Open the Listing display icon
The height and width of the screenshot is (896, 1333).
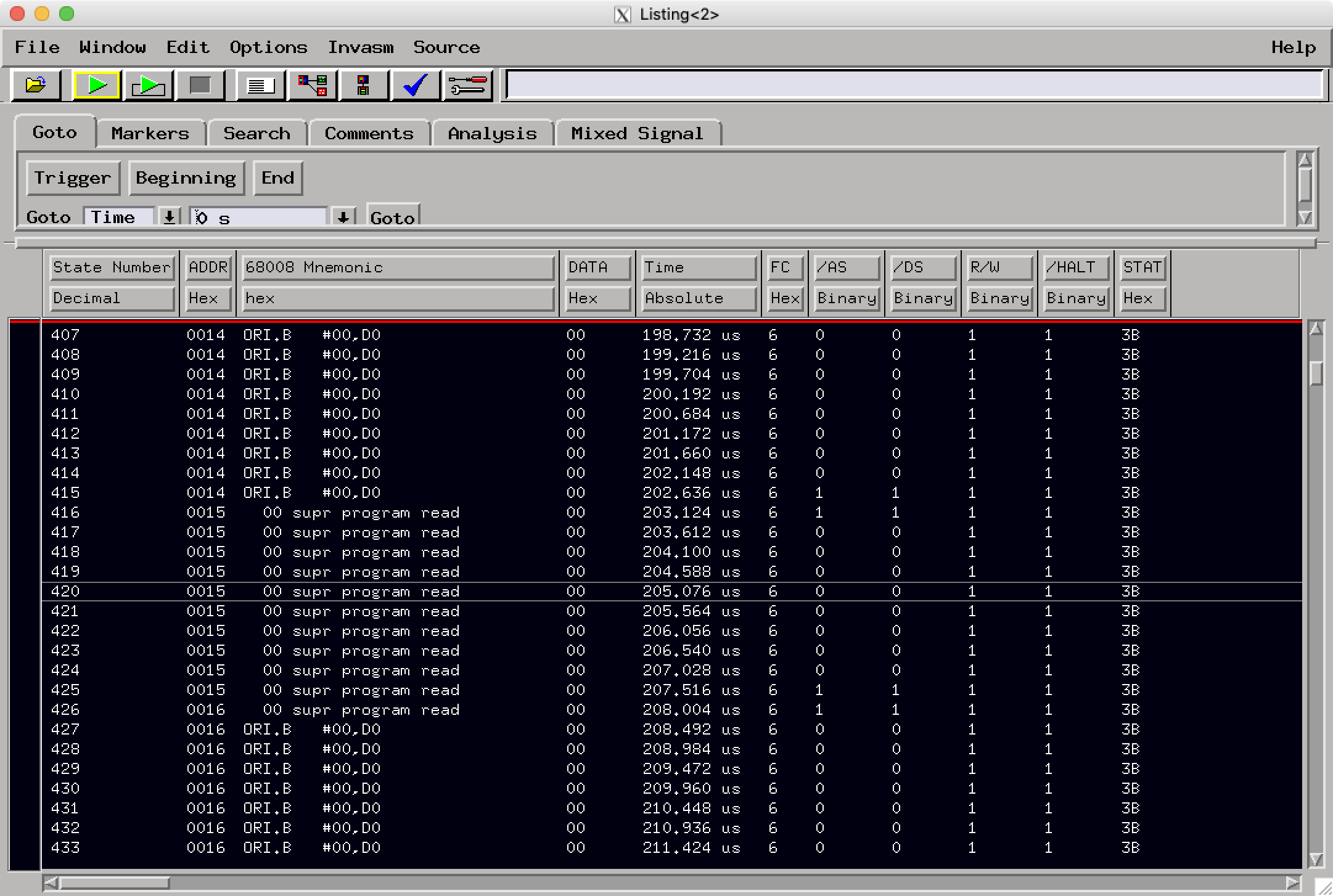(259, 85)
